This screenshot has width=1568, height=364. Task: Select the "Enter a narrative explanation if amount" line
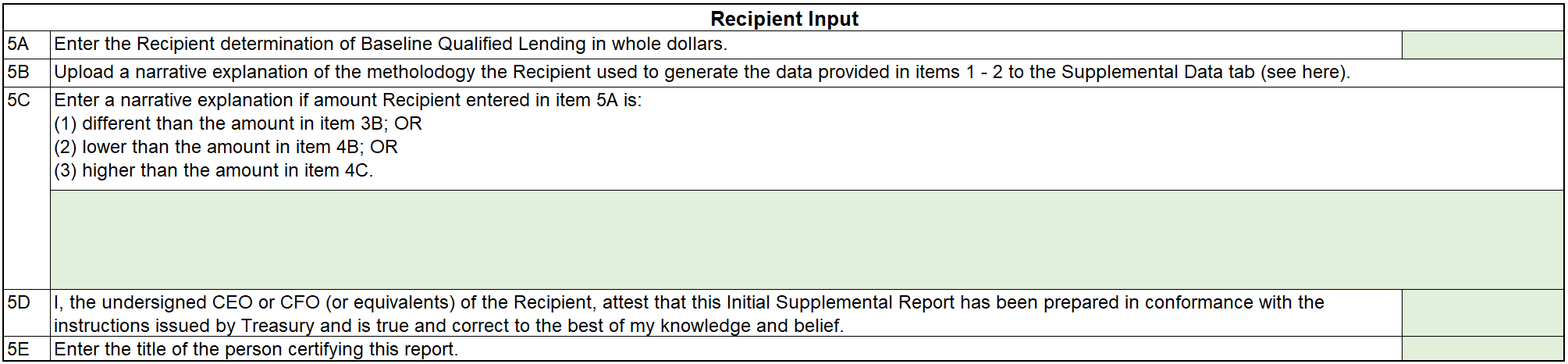tap(347, 101)
